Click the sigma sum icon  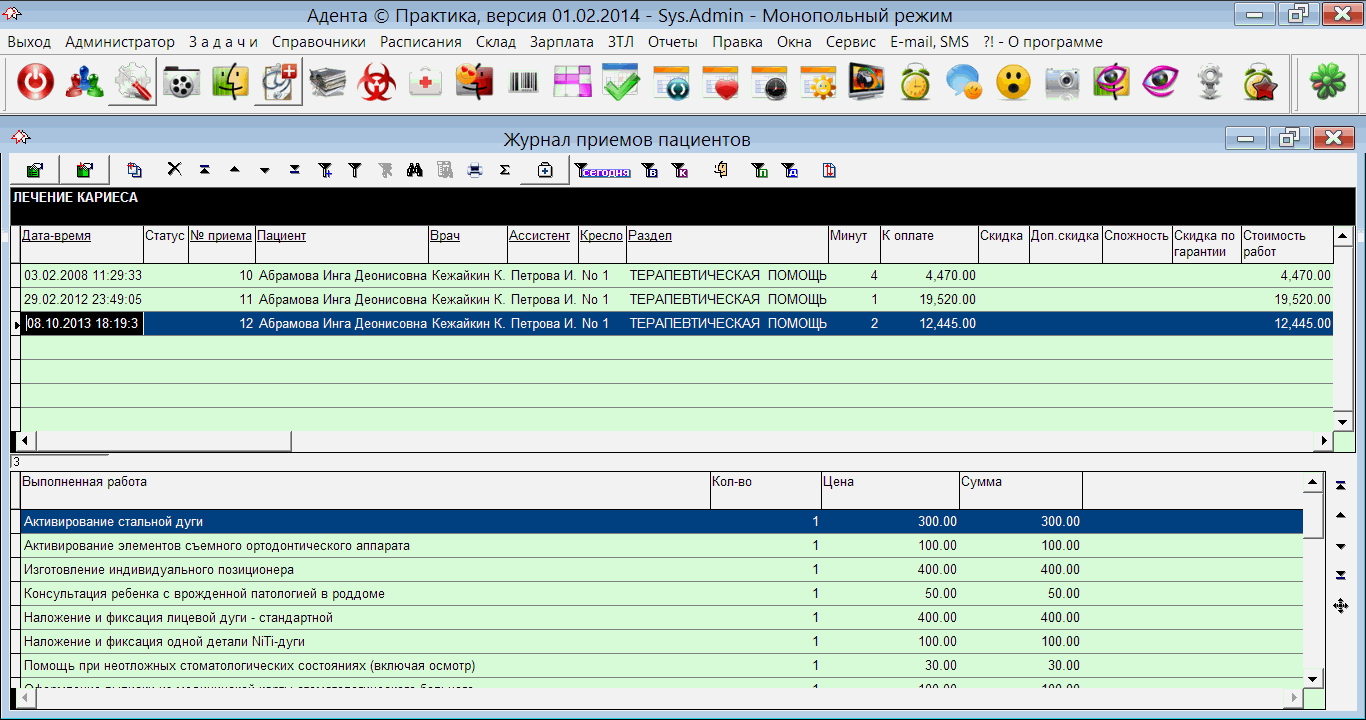coord(505,170)
